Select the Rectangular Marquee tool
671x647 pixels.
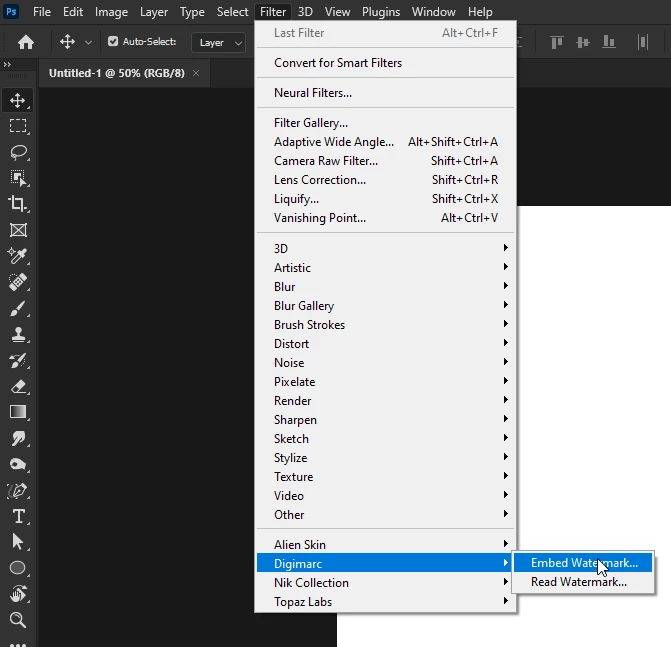(x=18, y=126)
